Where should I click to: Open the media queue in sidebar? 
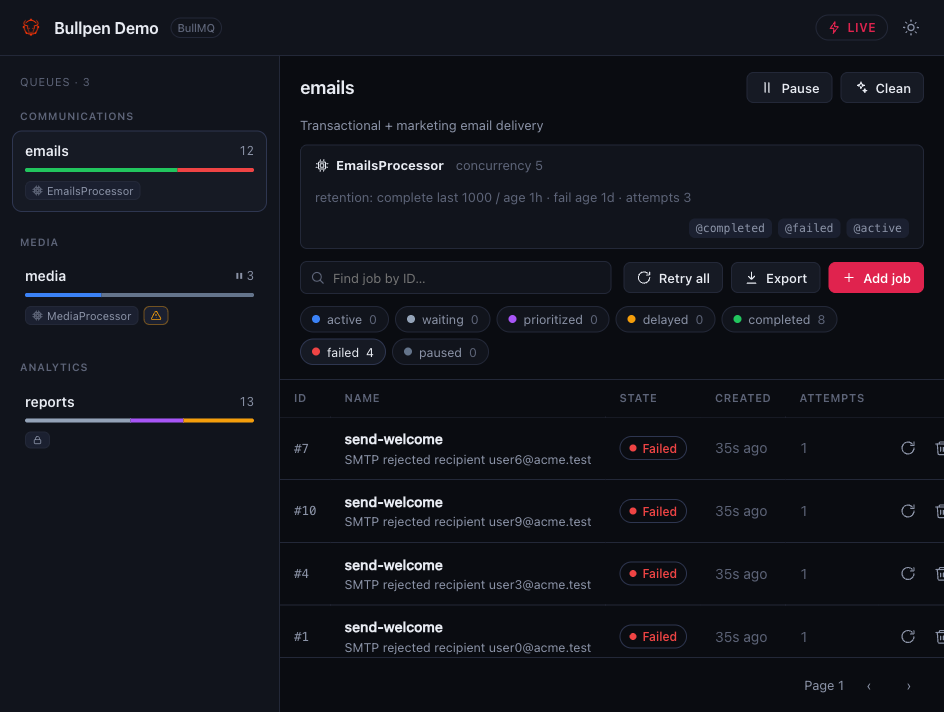(x=139, y=296)
